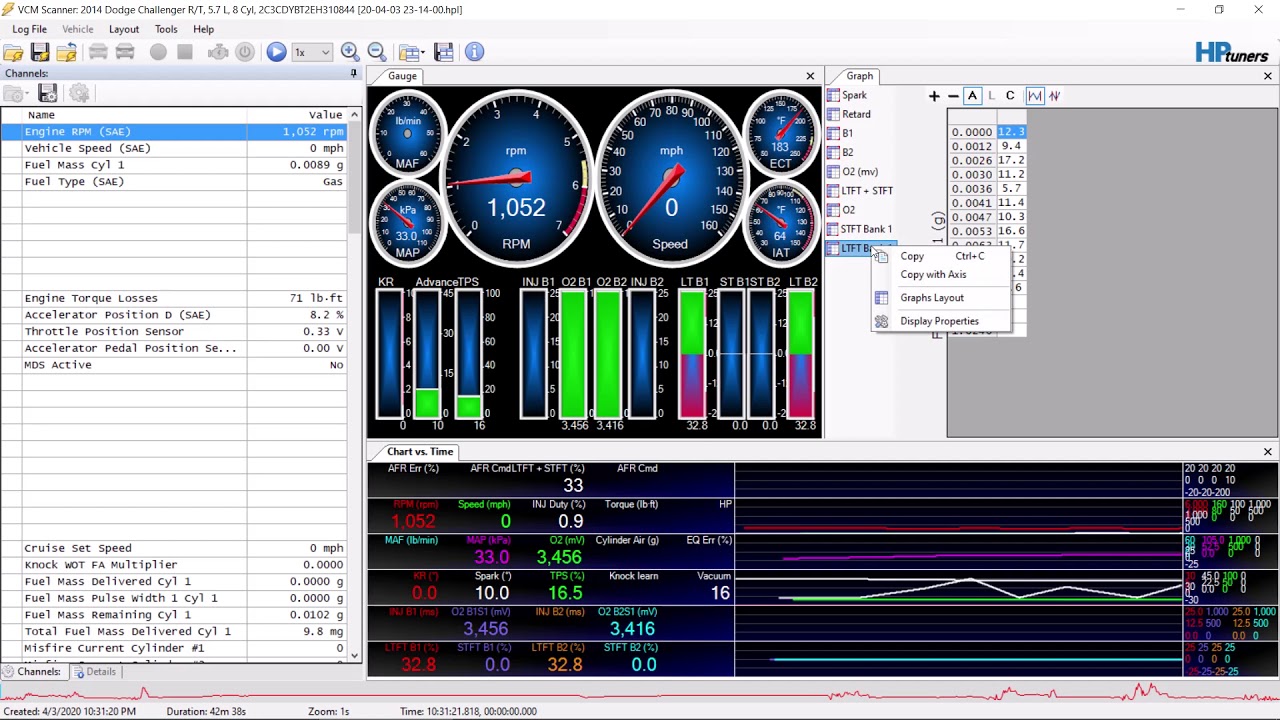The image size is (1280, 720).
Task: Click the save layout icon in toolbar
Action: pyautogui.click(x=444, y=52)
